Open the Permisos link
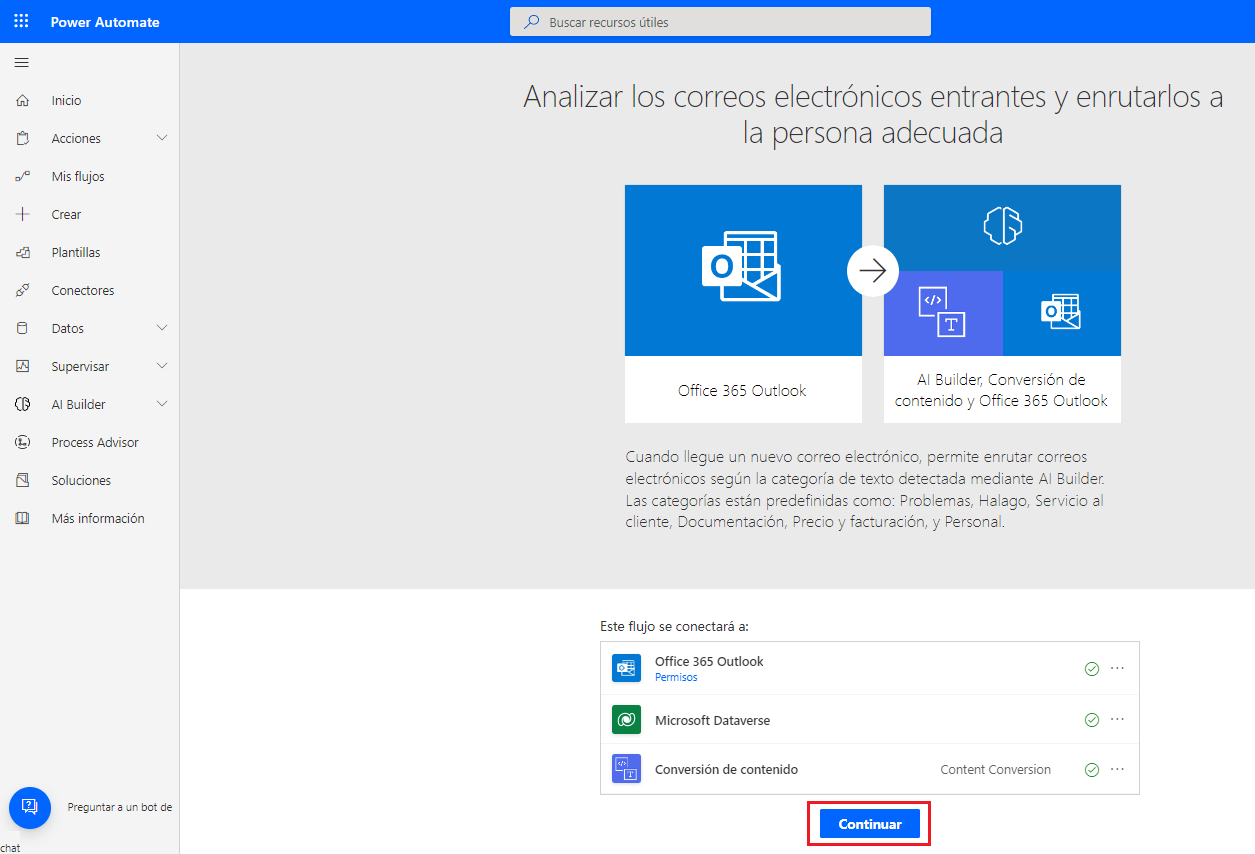 [676, 677]
